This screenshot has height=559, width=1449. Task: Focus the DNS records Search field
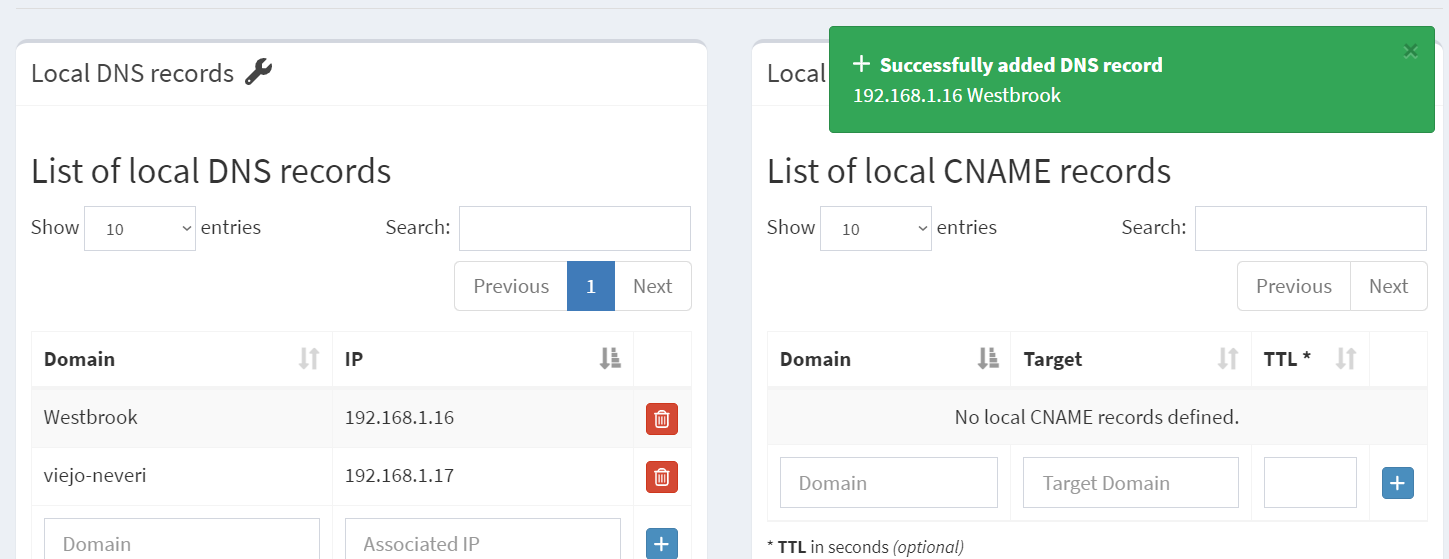(575, 228)
